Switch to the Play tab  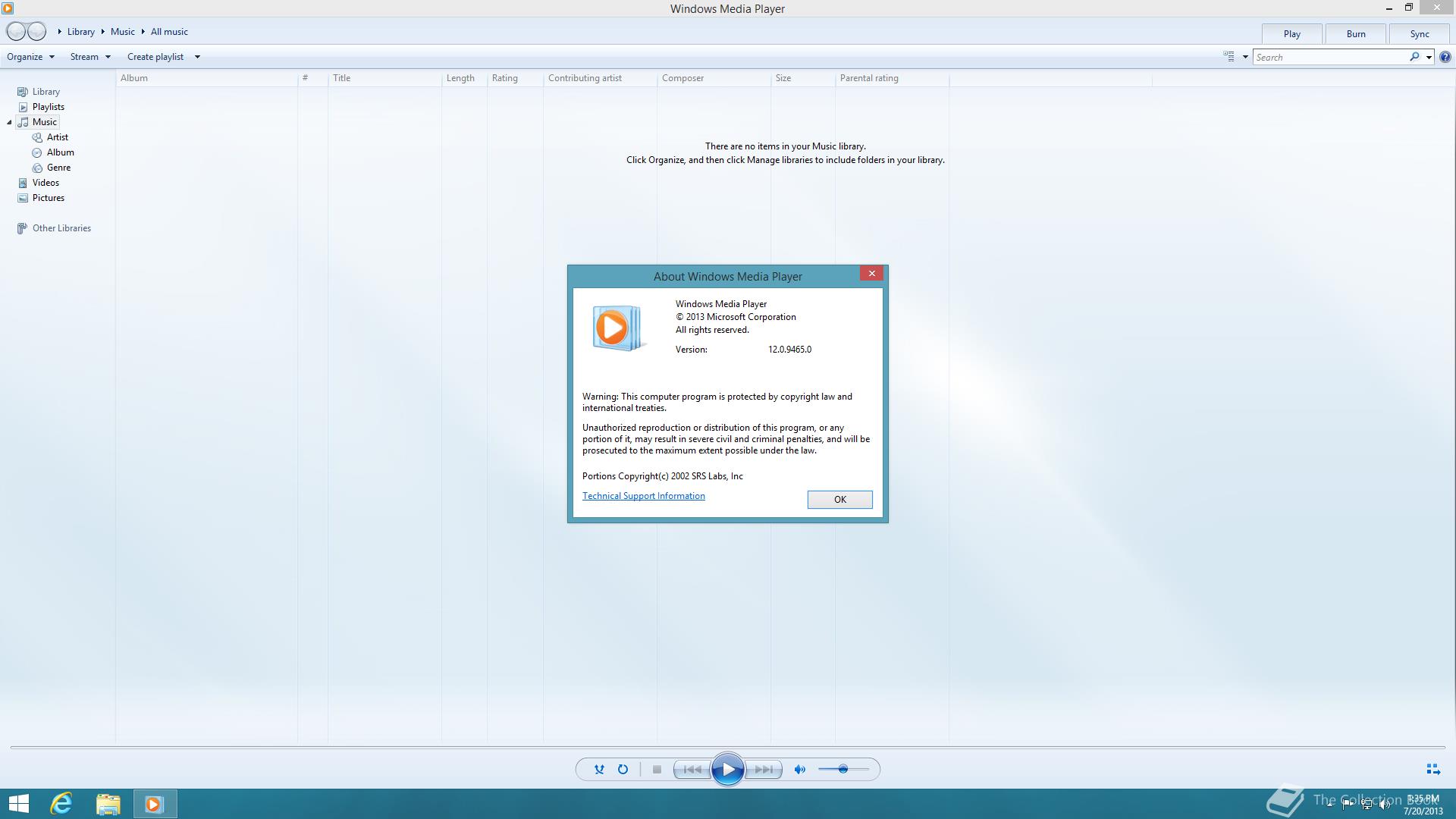point(1292,34)
